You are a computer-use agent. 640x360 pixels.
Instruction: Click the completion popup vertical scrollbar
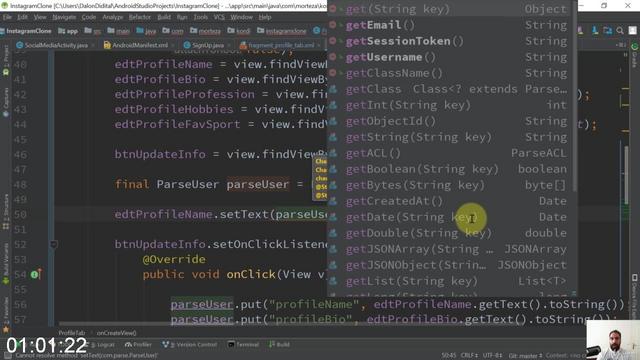[574, 96]
